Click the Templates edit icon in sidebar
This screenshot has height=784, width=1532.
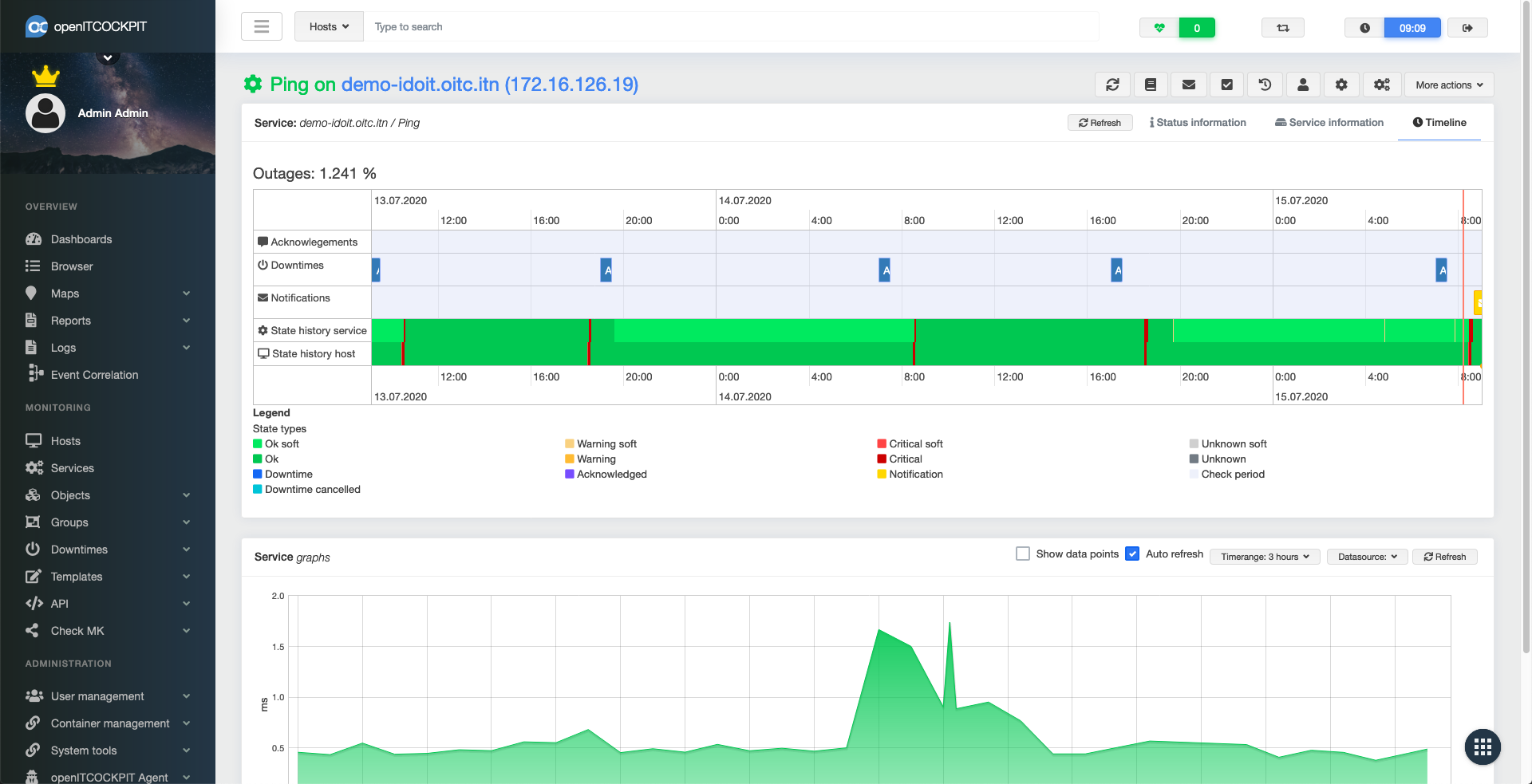click(33, 576)
